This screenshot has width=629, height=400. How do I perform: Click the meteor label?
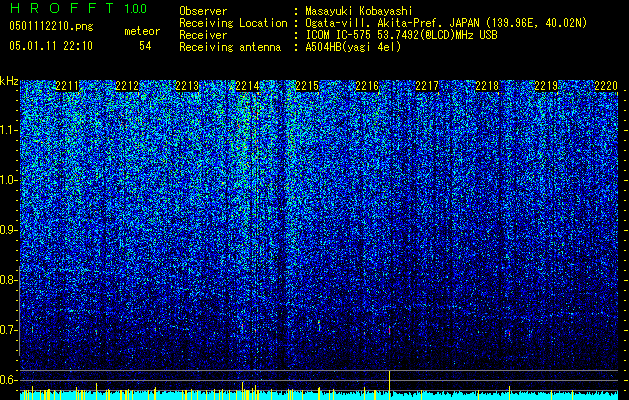142,31
